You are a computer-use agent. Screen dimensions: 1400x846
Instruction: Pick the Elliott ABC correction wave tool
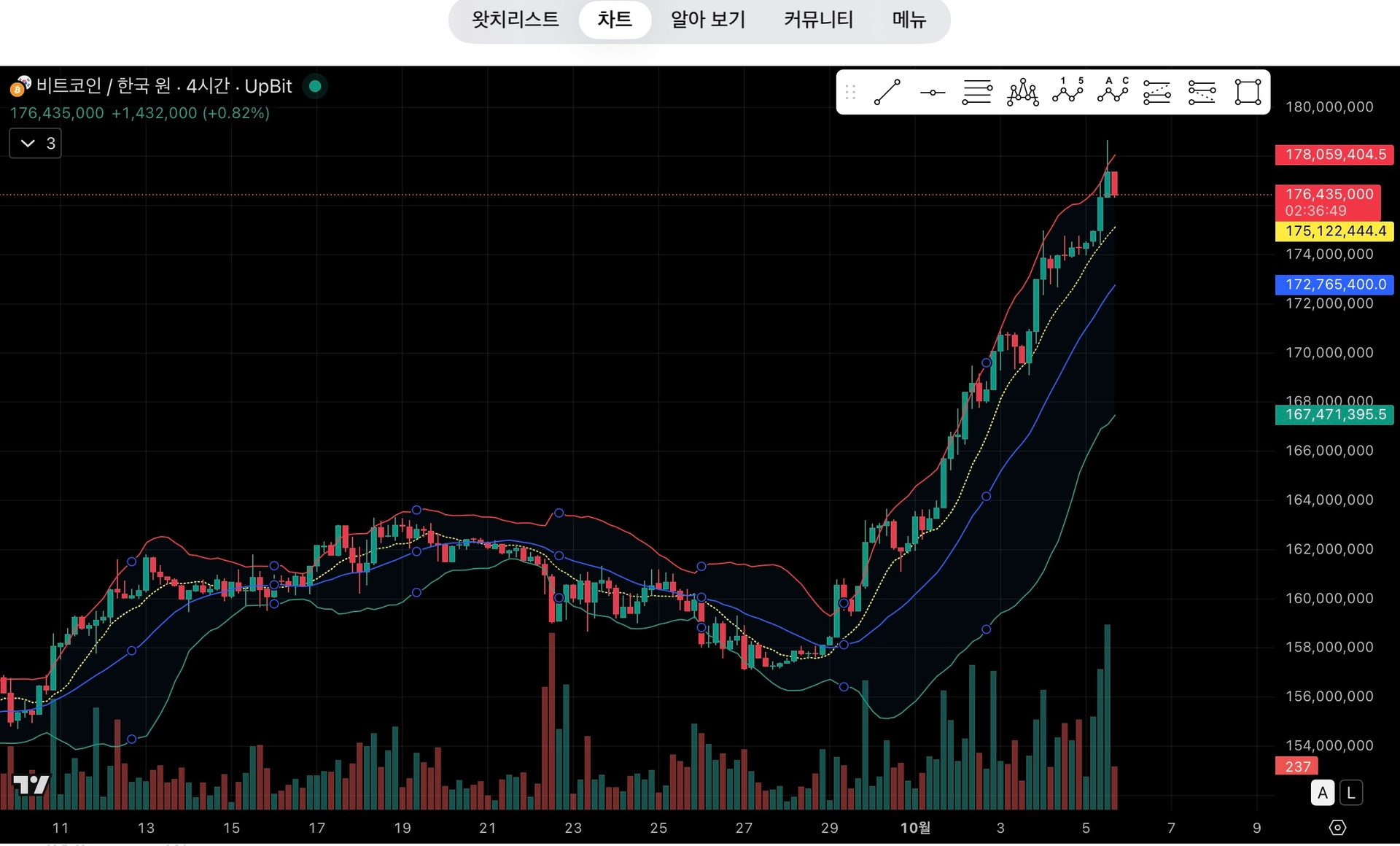[x=1113, y=91]
